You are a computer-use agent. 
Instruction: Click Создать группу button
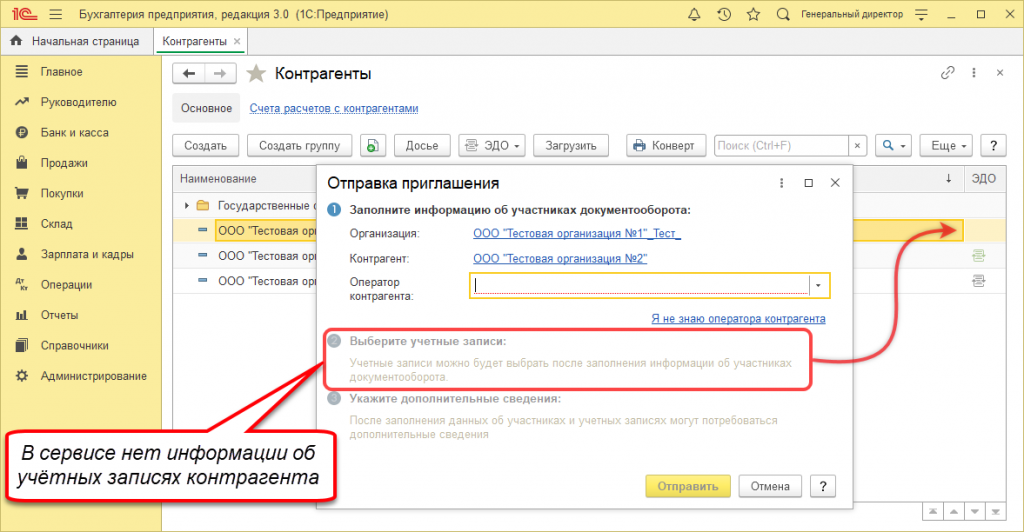pyautogui.click(x=299, y=146)
